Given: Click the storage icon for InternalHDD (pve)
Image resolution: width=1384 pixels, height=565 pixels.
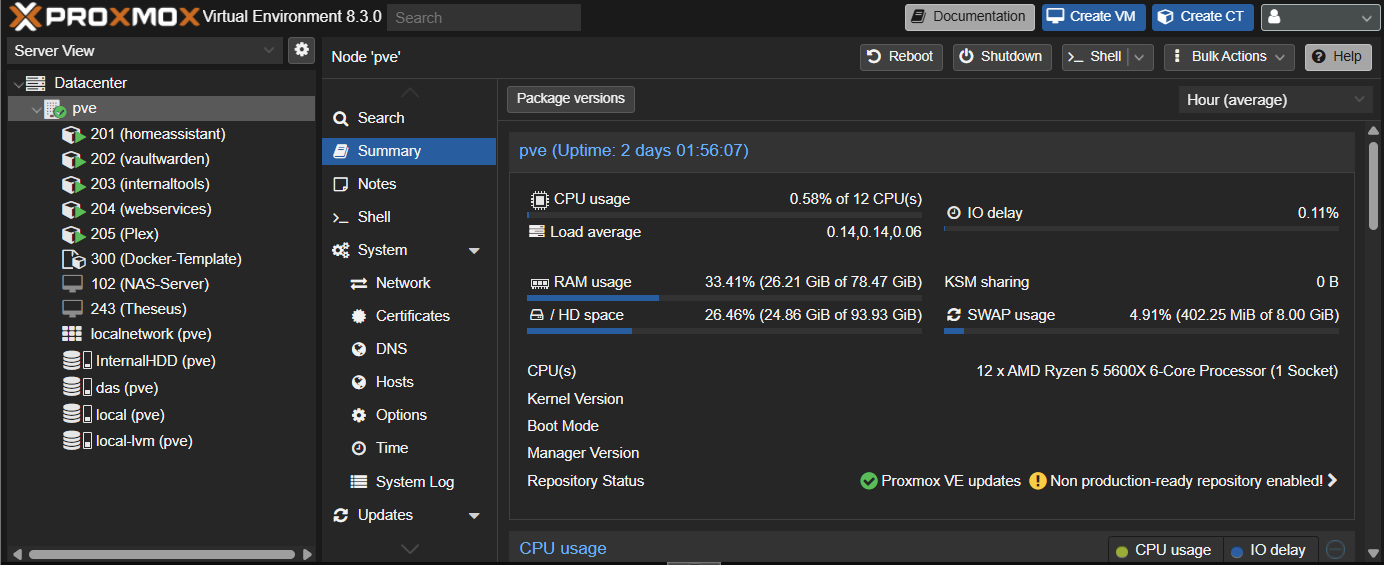Looking at the screenshot, I should (x=76, y=361).
